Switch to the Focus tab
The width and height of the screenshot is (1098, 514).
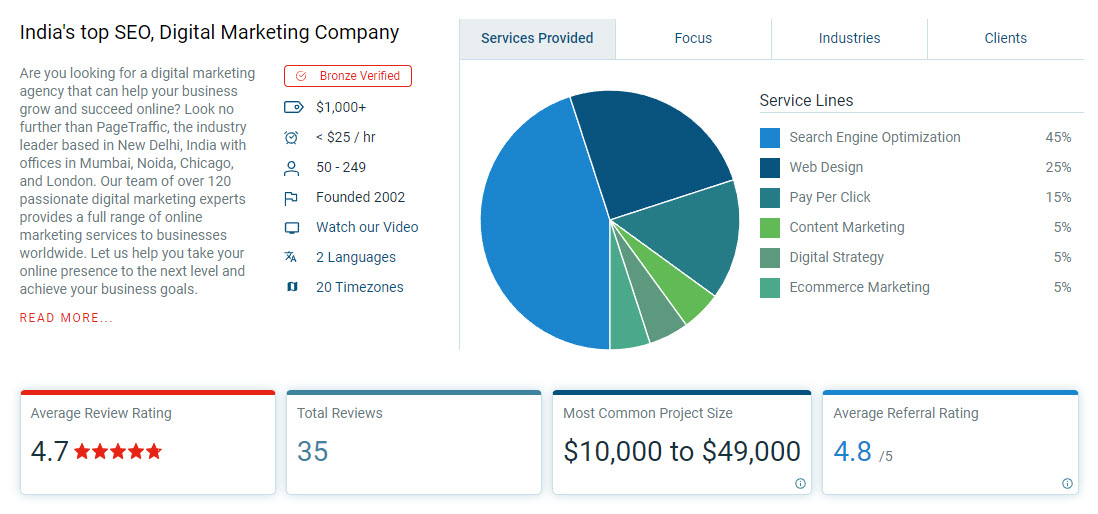click(x=693, y=38)
